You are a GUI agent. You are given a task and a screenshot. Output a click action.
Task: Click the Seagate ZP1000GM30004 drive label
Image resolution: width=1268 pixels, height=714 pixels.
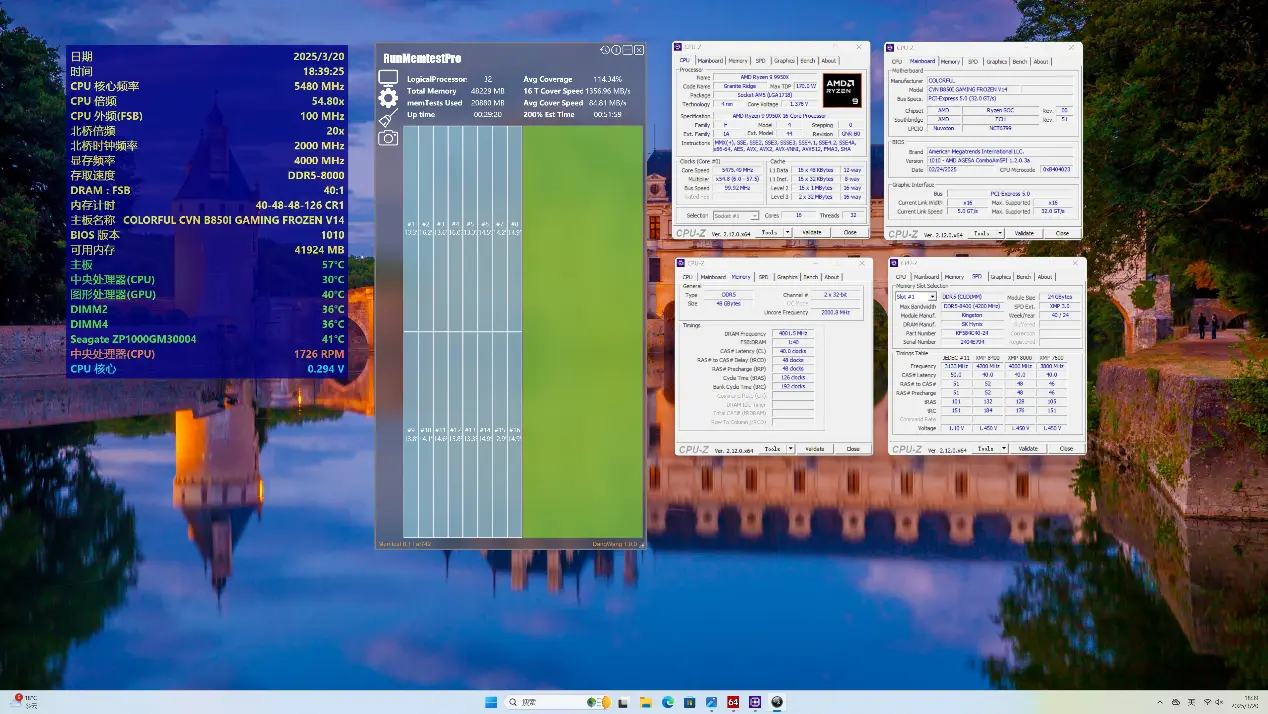[x=133, y=339]
